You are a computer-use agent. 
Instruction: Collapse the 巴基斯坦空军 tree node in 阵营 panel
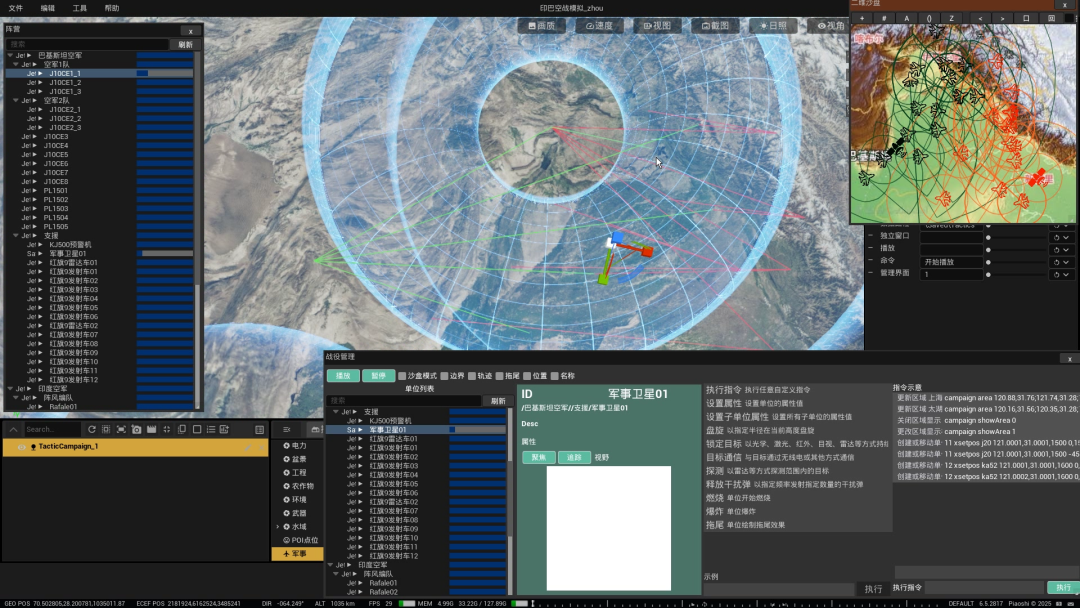[10, 55]
